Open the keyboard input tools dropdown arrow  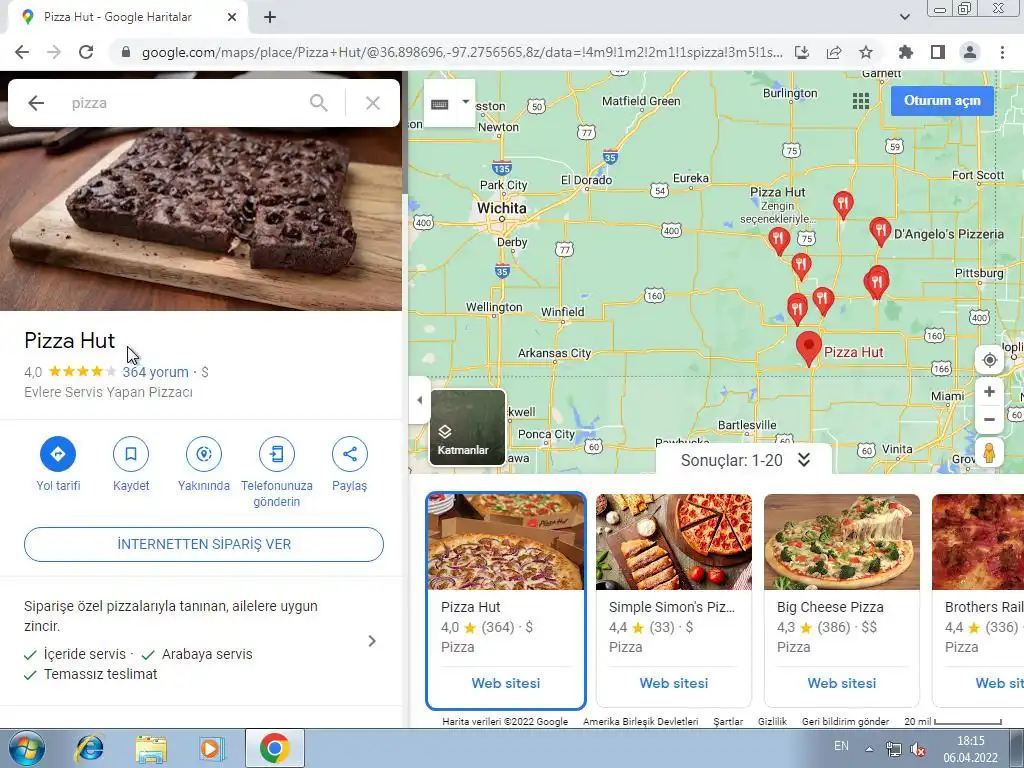click(x=466, y=102)
